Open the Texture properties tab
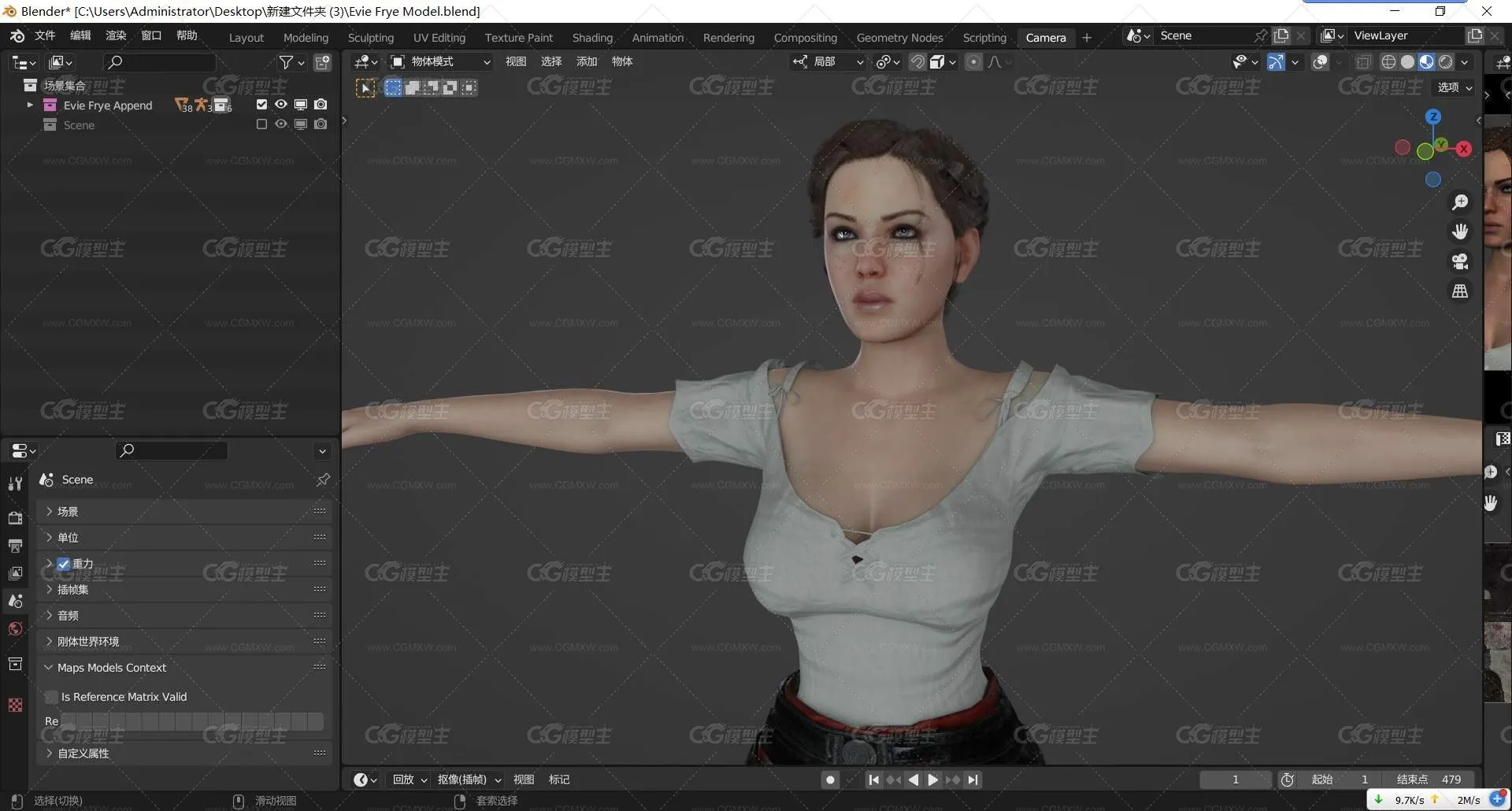This screenshot has width=1512, height=811. [x=15, y=705]
